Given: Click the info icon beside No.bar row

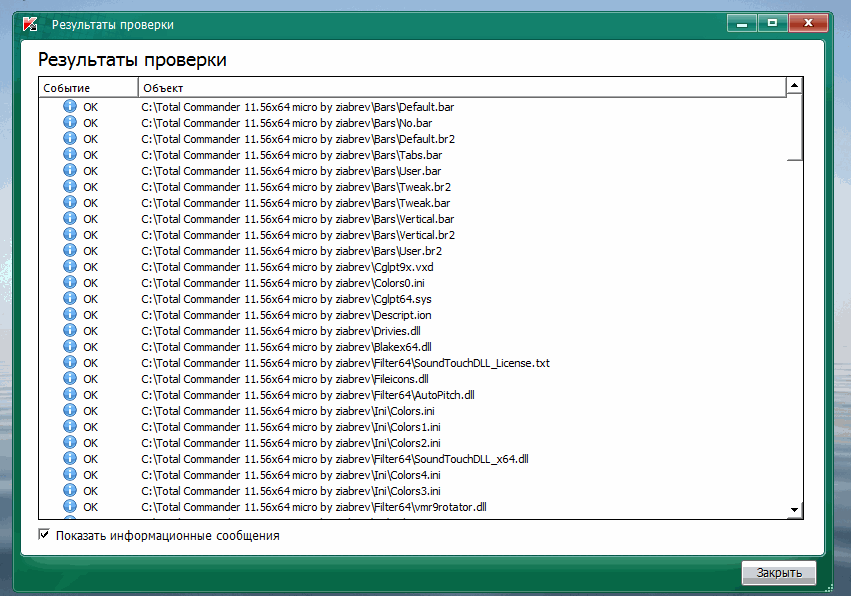Looking at the screenshot, I should [70, 122].
